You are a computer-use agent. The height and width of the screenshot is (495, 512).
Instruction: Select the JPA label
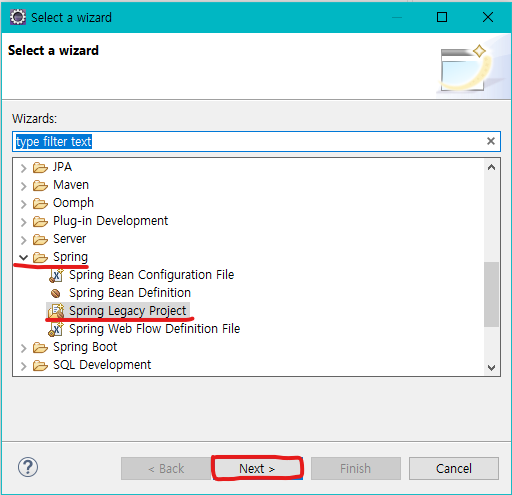pos(62,167)
